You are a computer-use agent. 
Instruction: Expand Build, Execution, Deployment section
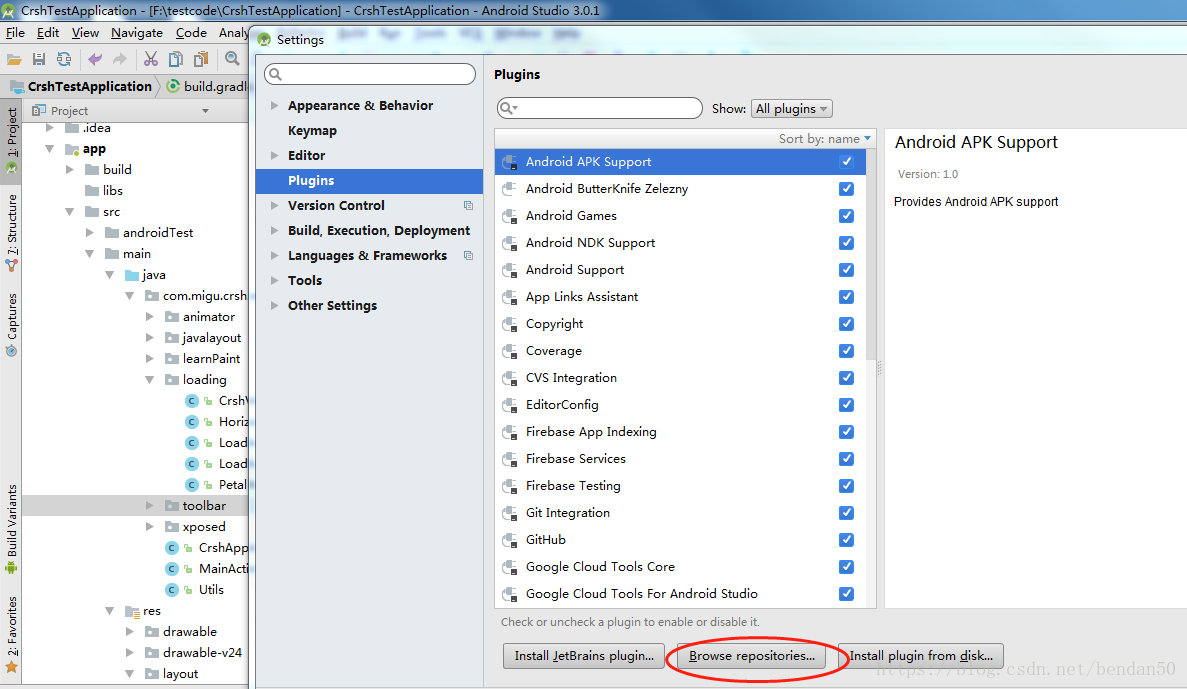[x=274, y=230]
